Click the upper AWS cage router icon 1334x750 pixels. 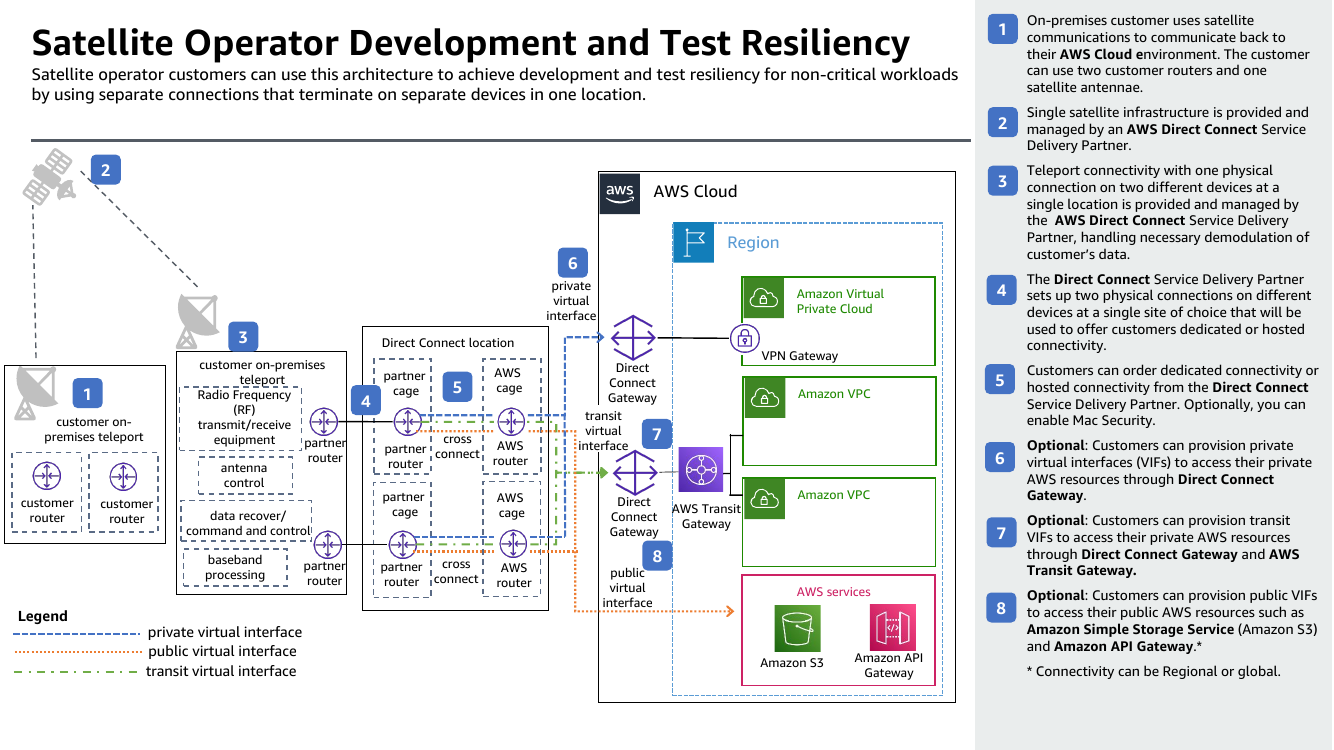tap(511, 422)
